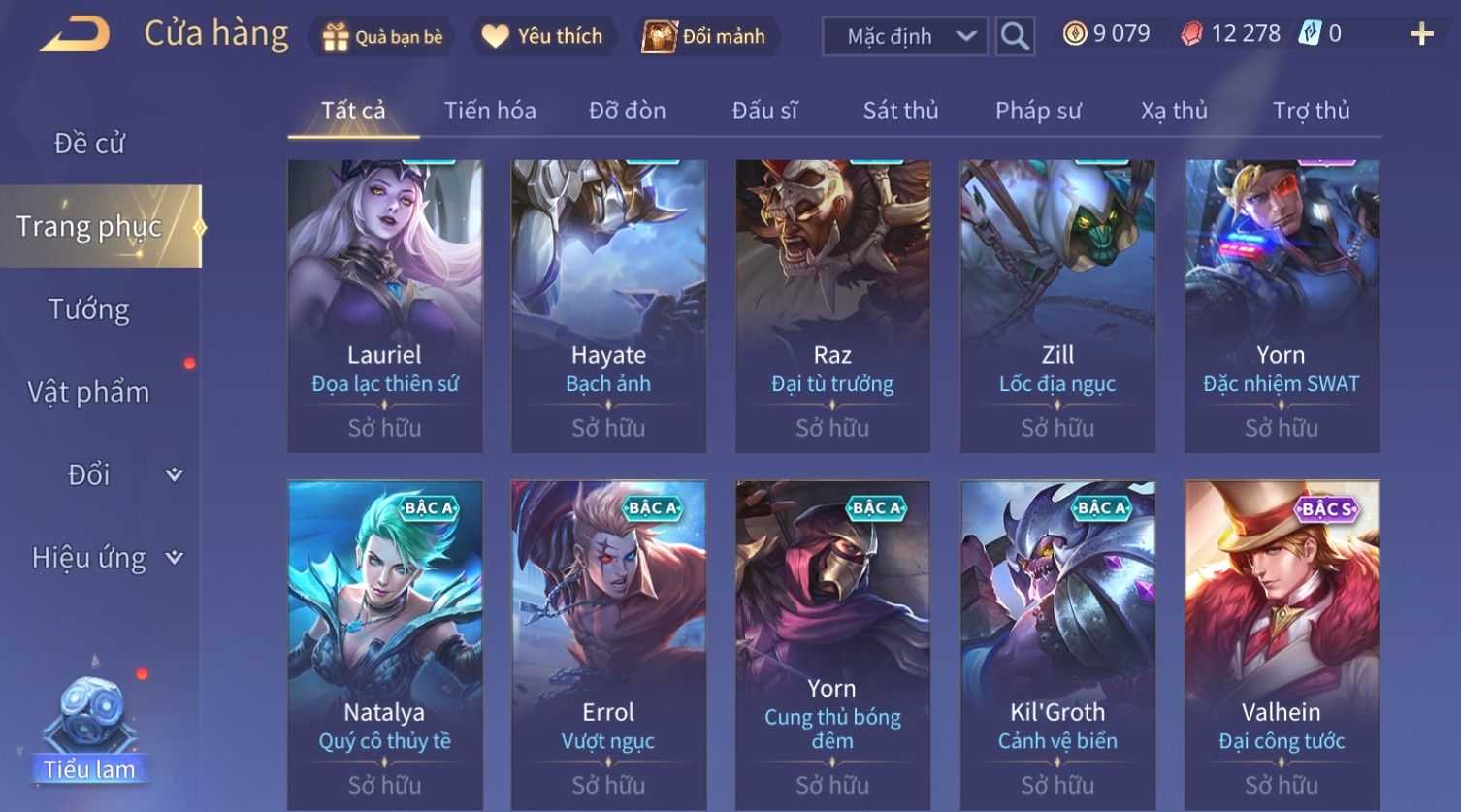The height and width of the screenshot is (812, 1461).
Task: Select Lauriel Đọa lạc thiên sứ skin card
Action: pyautogui.click(x=385, y=306)
